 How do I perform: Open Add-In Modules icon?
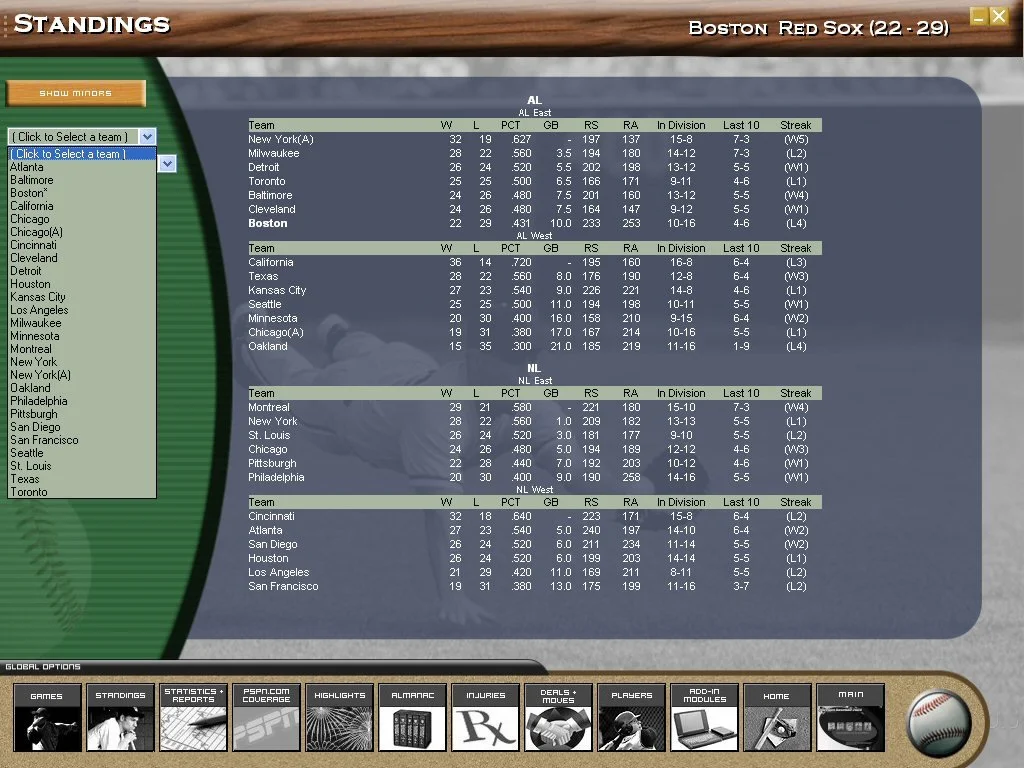[704, 717]
